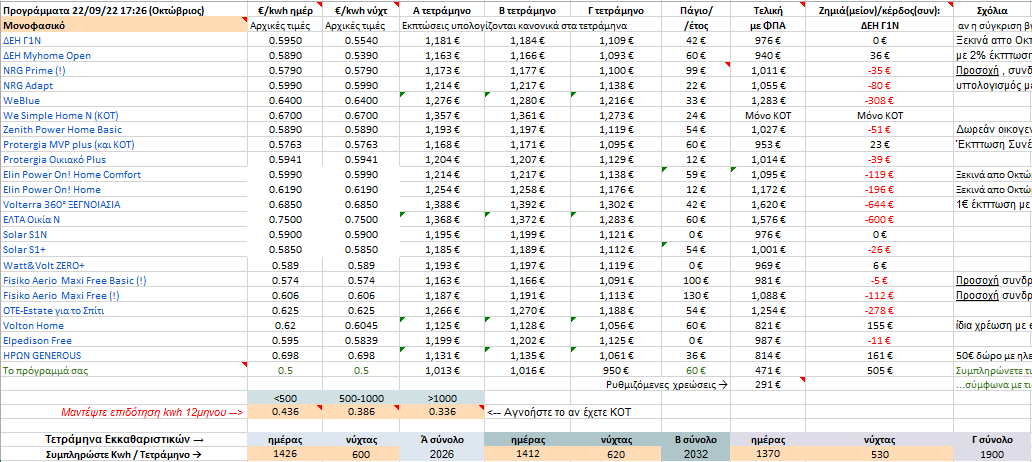The image size is (1032, 462).
Task: Select the -308 € value for WeBlue
Action: (879, 101)
